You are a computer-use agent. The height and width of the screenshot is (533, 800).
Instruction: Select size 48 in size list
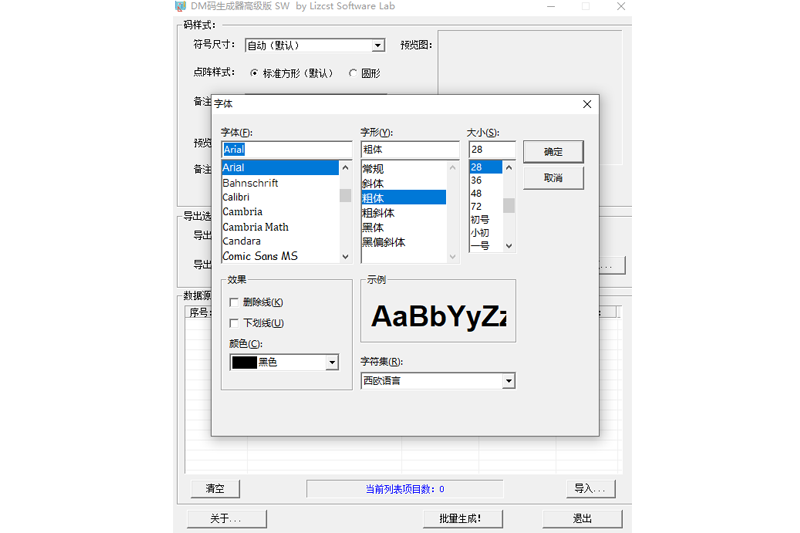[486, 193]
